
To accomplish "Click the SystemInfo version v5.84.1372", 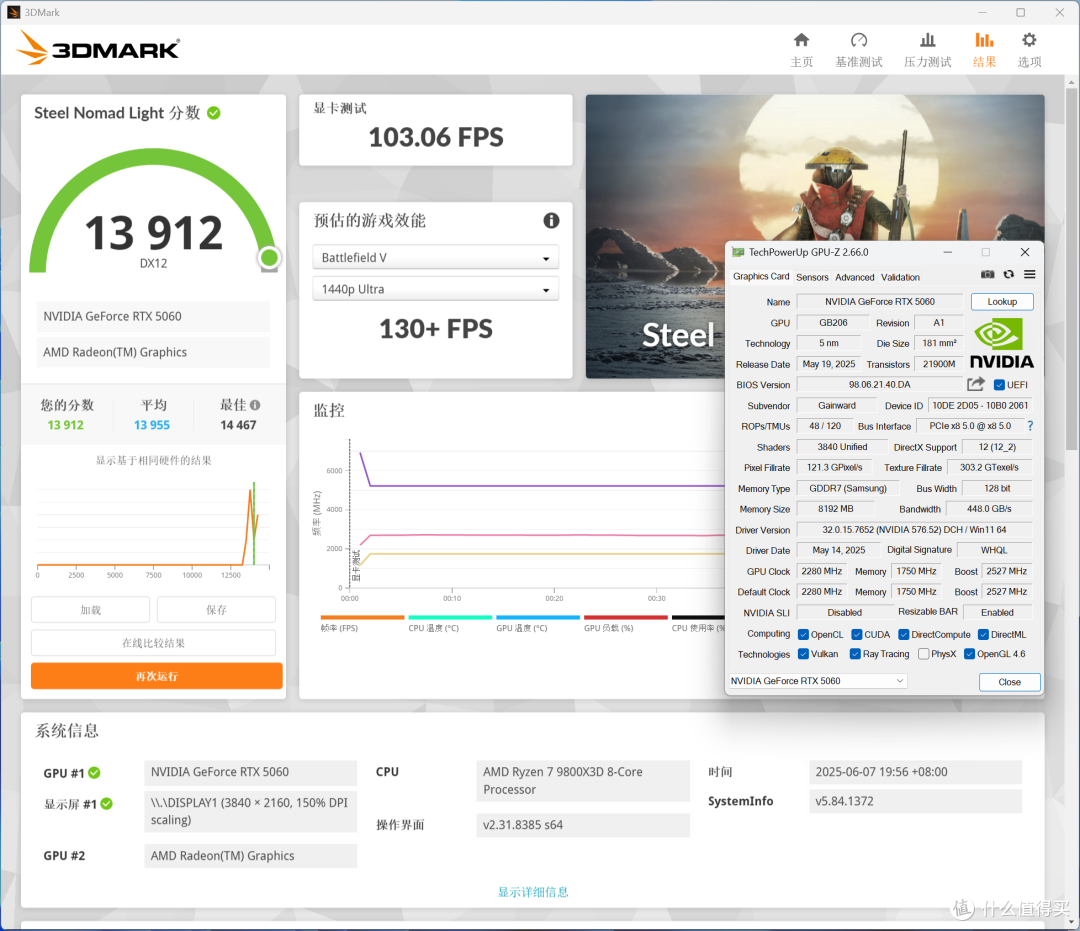I will [x=915, y=801].
